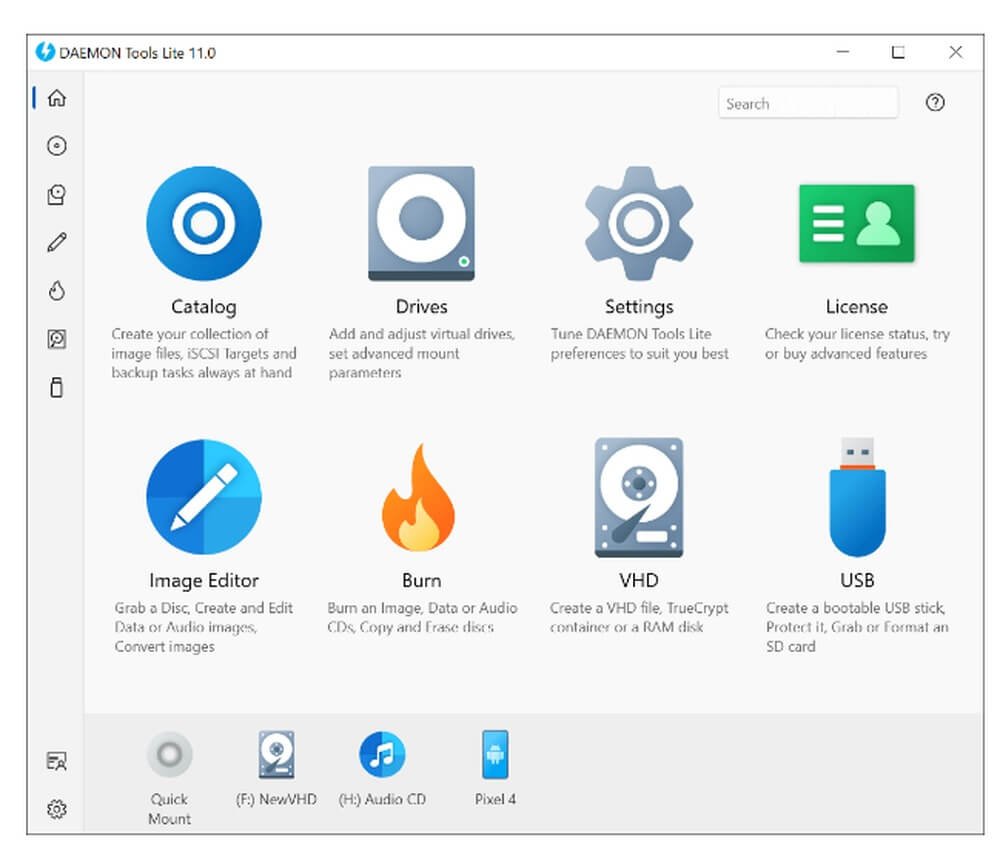The height and width of the screenshot is (855, 1000).
Task: Open the Catalog sidebar icon with clock
Action: pyautogui.click(x=57, y=194)
